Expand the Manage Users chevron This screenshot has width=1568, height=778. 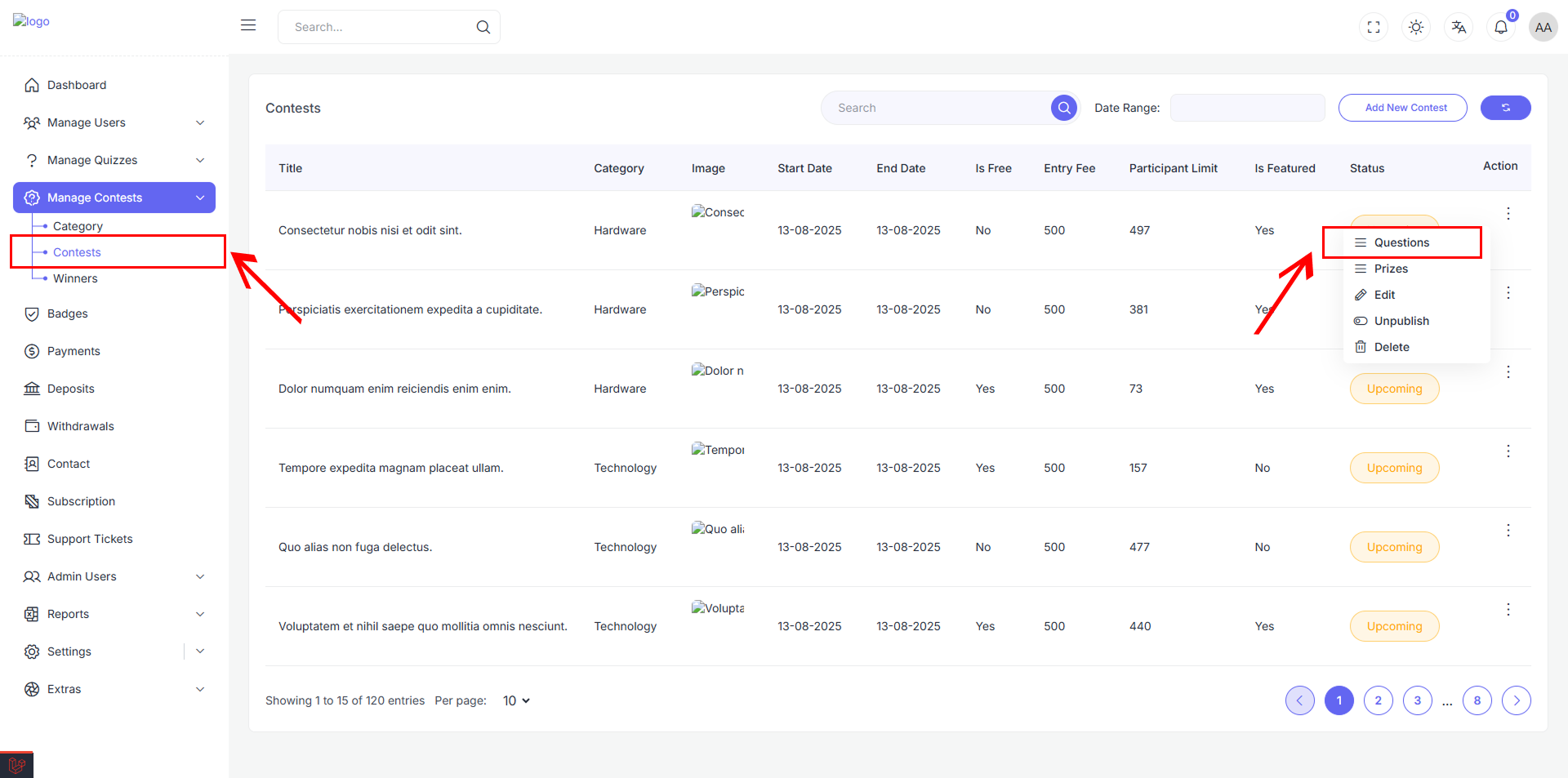tap(200, 122)
